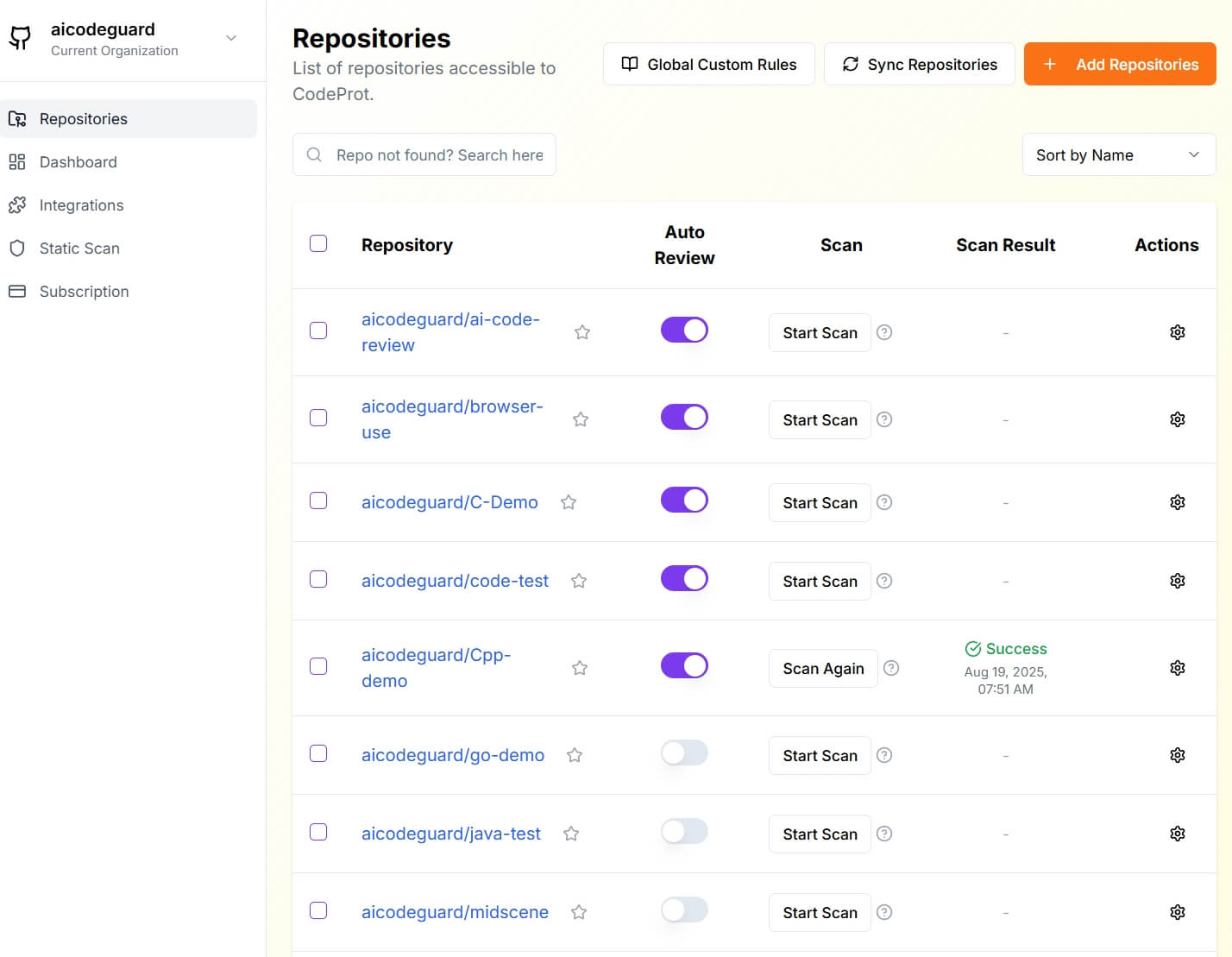Click Add Repositories button
1232x957 pixels.
1119,63
